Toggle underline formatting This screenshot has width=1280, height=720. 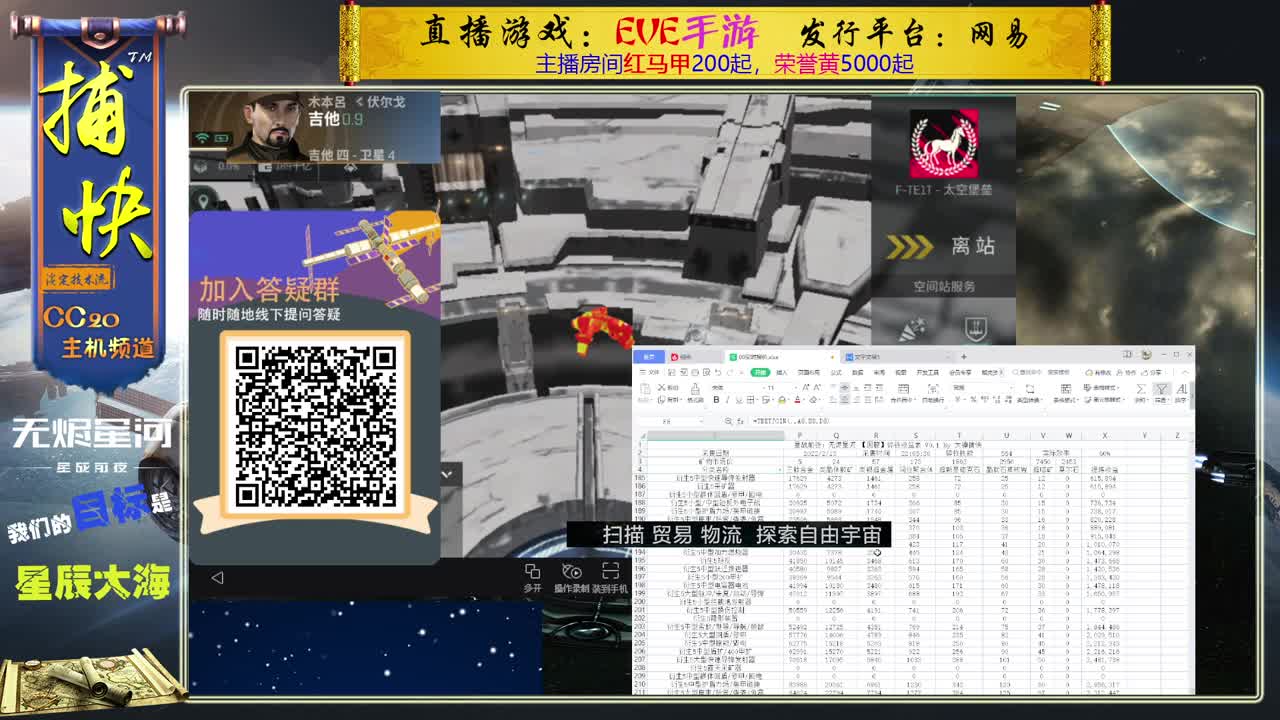pyautogui.click(x=739, y=400)
